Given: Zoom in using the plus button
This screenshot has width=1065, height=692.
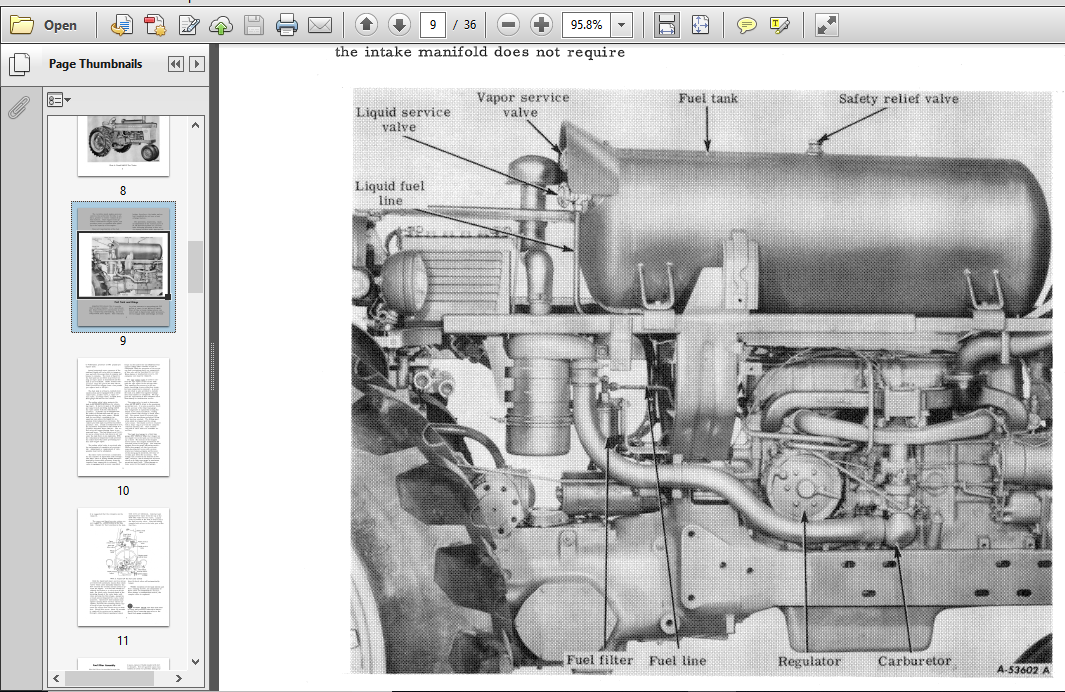Looking at the screenshot, I should coord(541,25).
